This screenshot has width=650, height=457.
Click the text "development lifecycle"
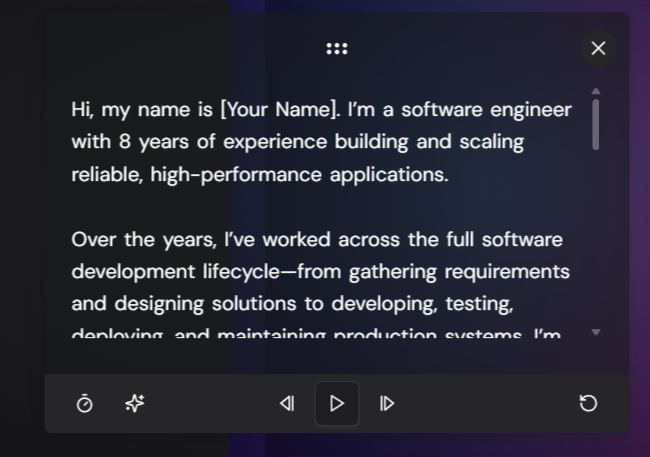pyautogui.click(x=175, y=272)
